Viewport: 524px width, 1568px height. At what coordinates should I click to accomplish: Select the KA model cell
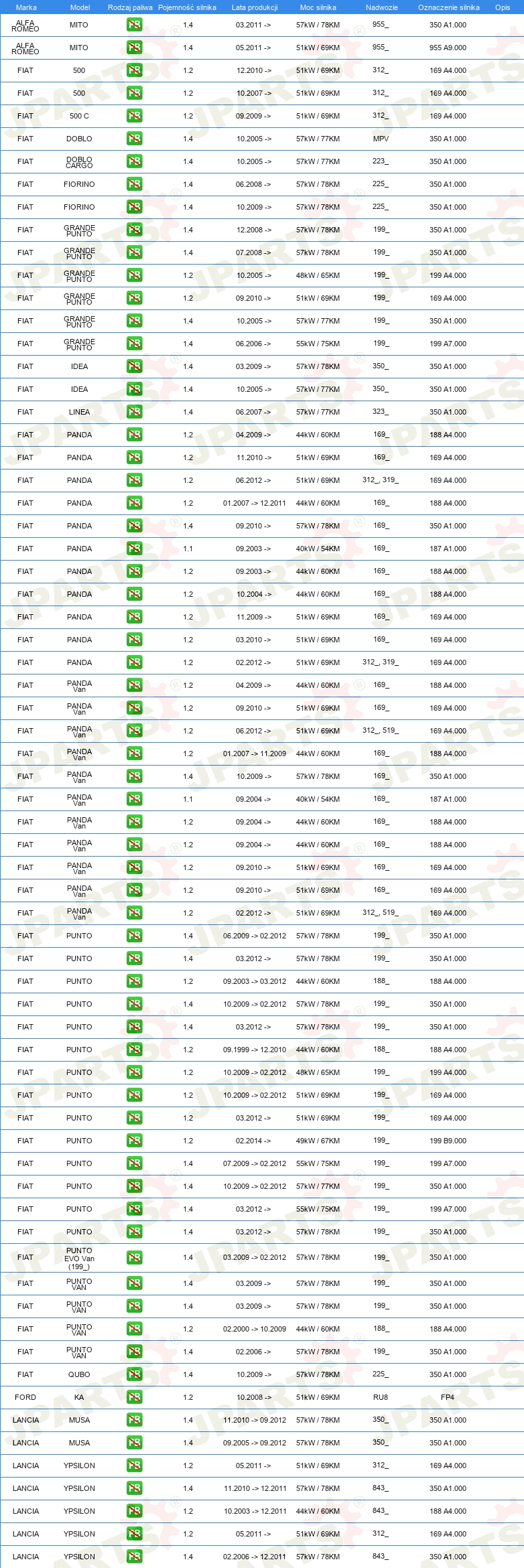(x=79, y=1397)
